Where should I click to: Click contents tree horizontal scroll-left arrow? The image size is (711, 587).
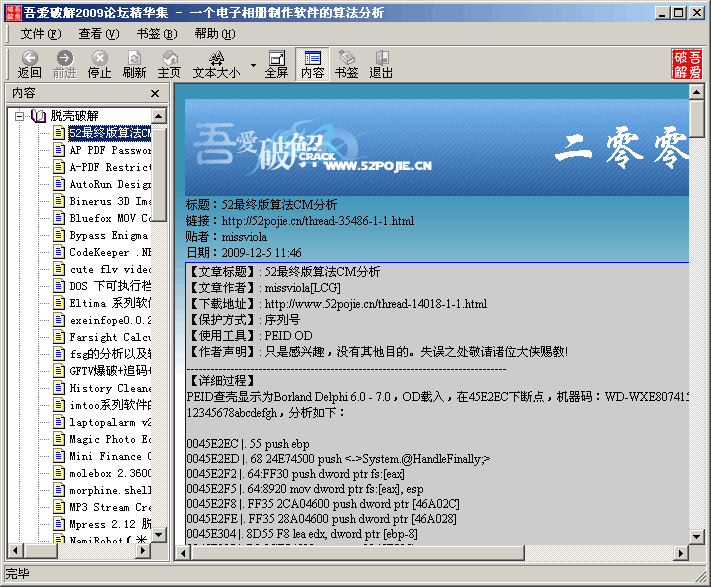point(15,550)
